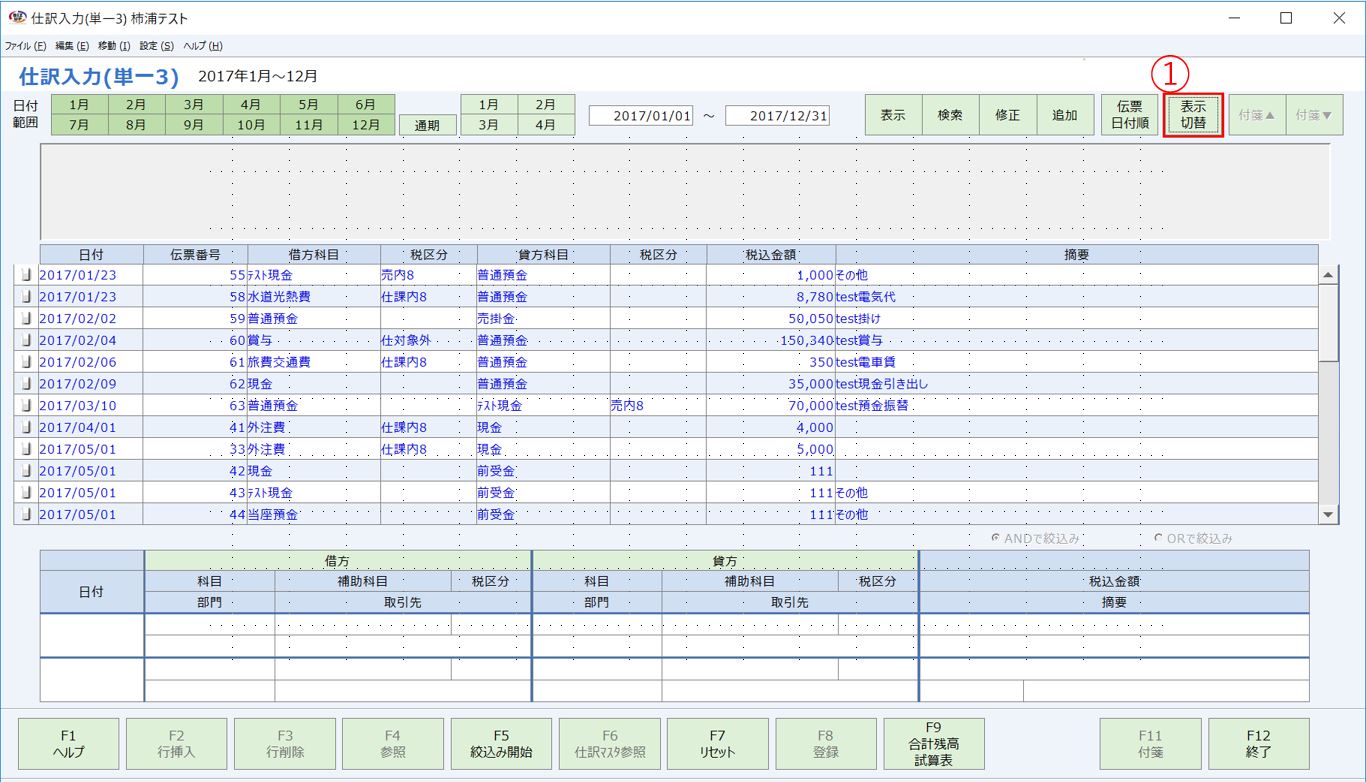Click the note icon beside the 2017/02/09 row
The image size is (1366, 782).
pos(25,383)
